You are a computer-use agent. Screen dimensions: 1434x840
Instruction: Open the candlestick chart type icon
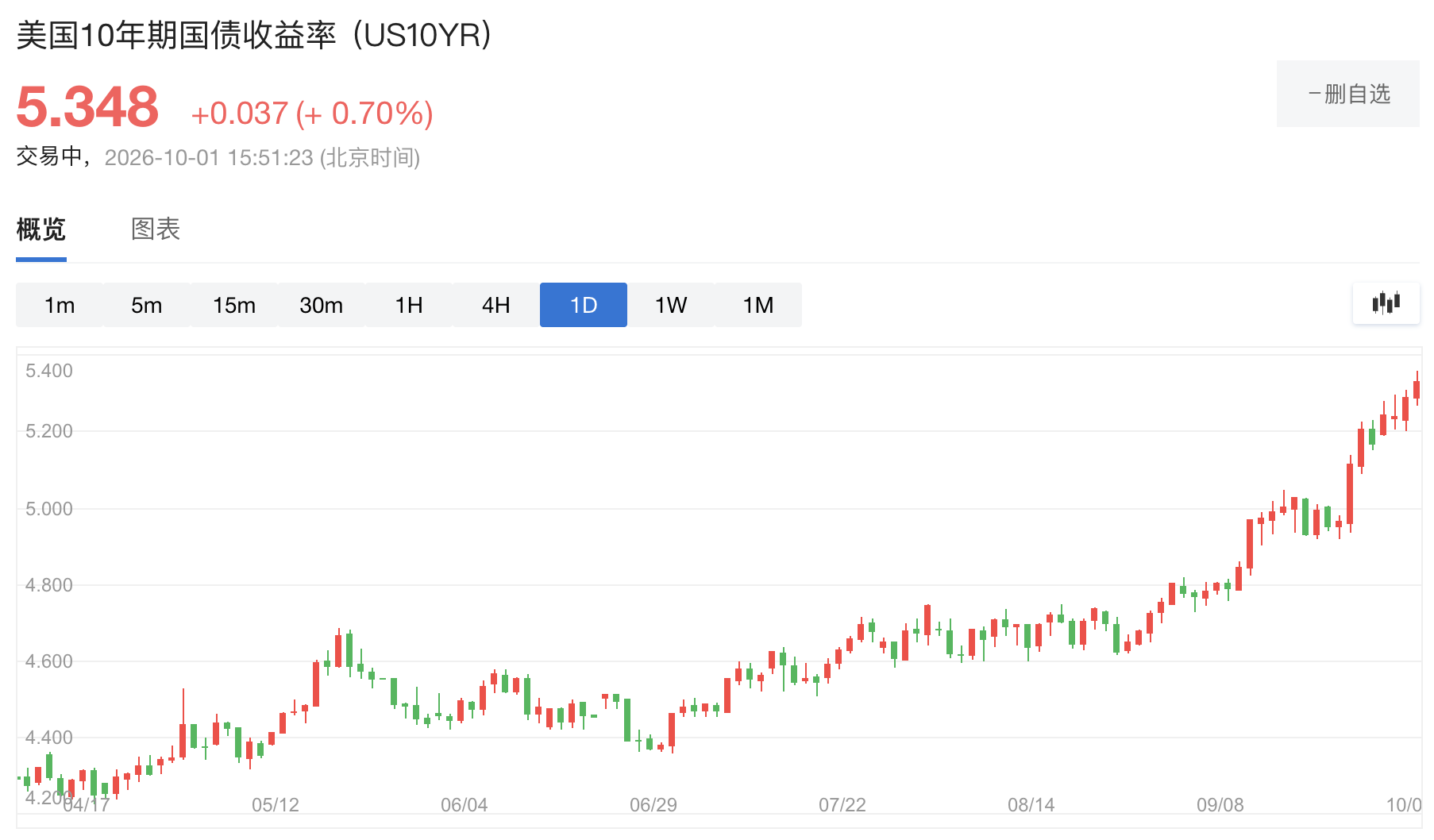click(x=1386, y=303)
